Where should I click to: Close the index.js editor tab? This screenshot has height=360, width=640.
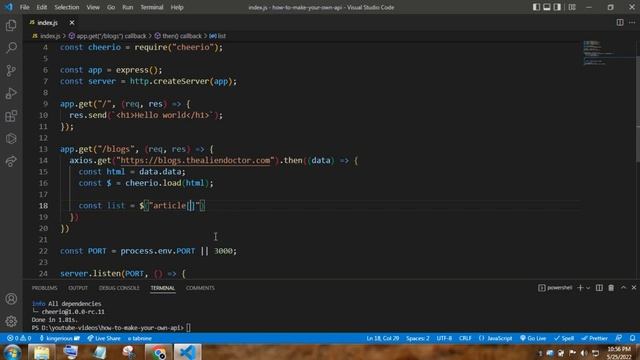pos(72,22)
